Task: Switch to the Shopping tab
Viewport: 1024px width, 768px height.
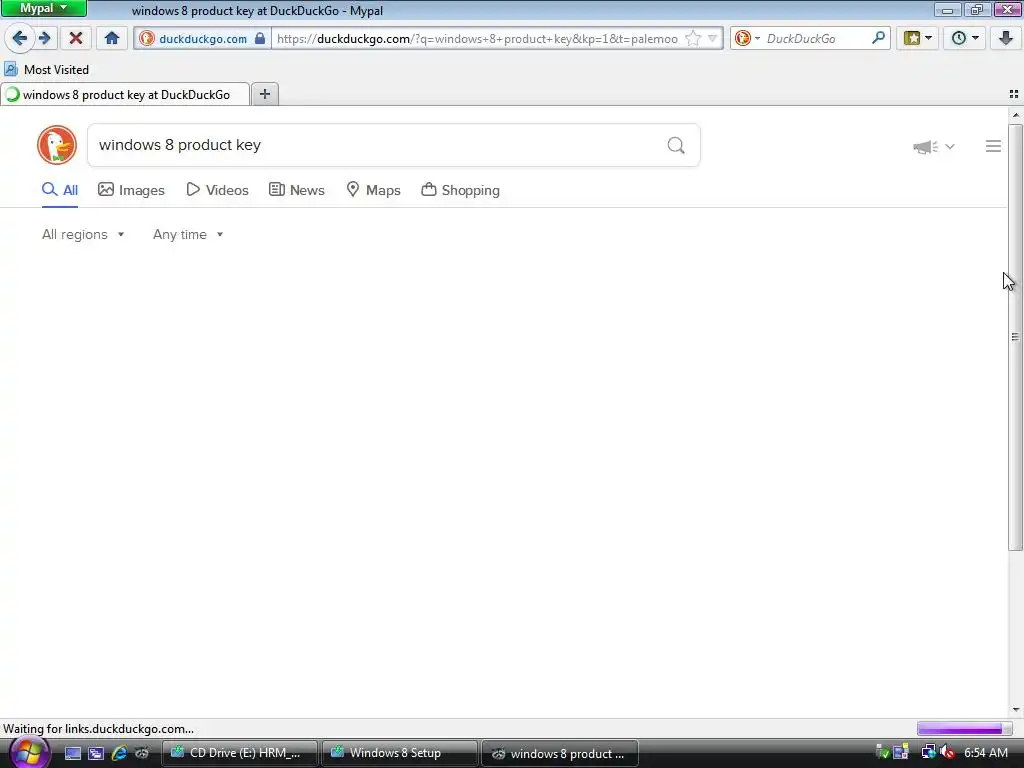Action: click(460, 190)
